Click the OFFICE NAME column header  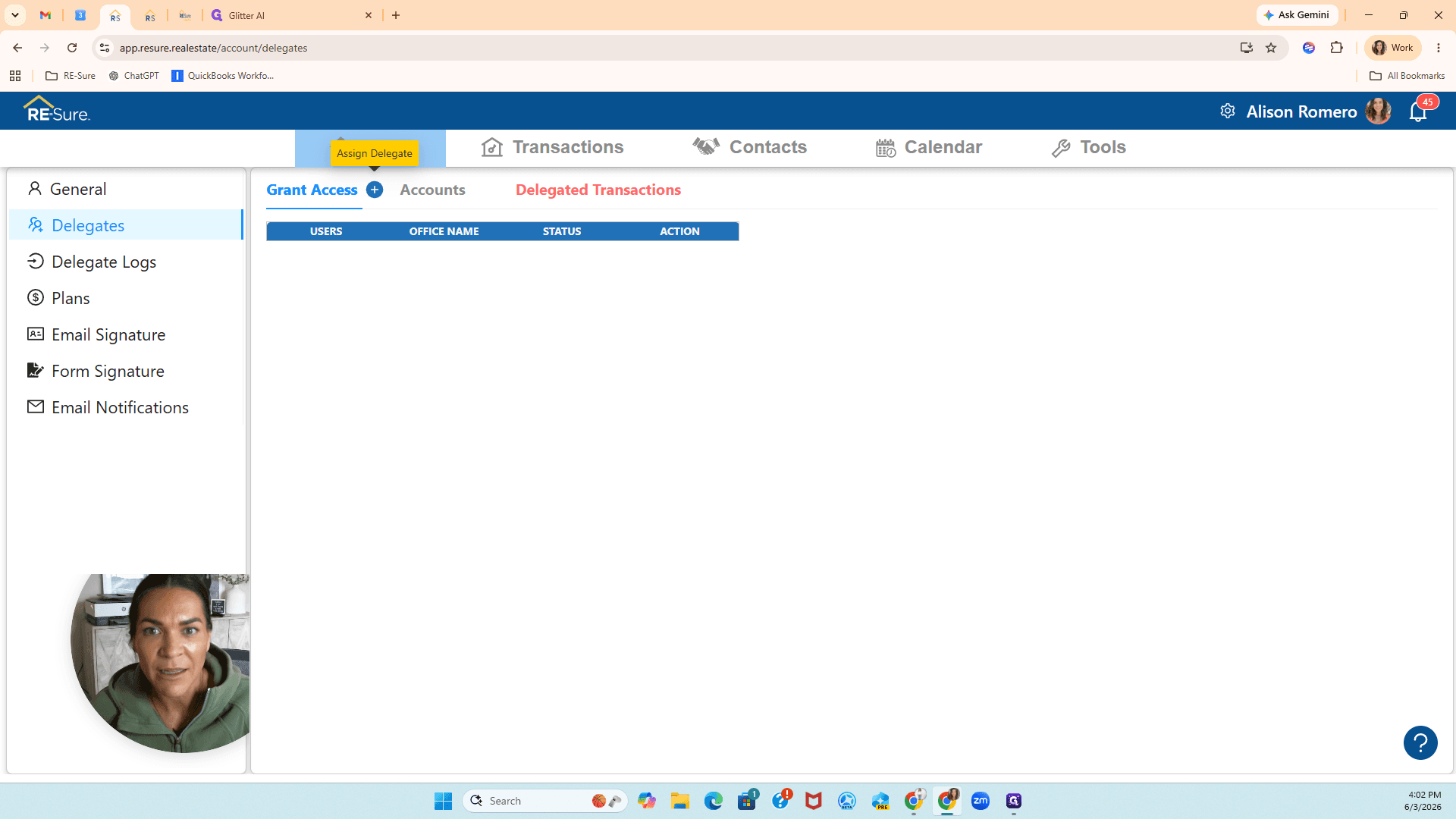coord(444,231)
